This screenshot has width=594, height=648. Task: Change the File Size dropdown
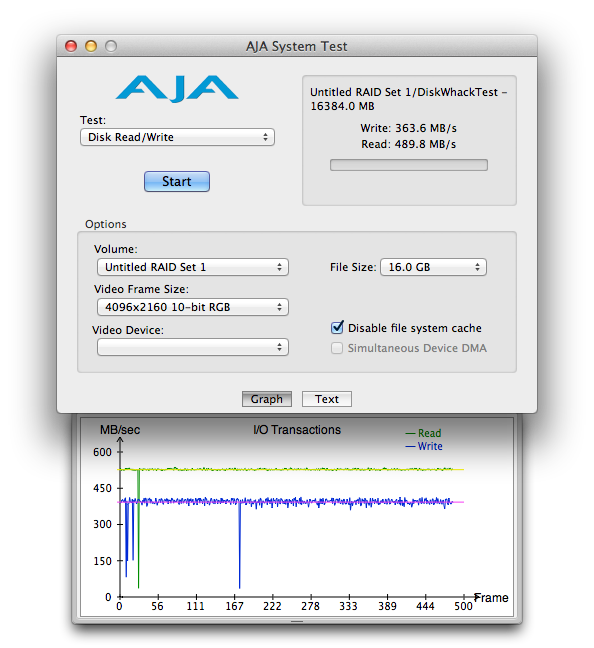pos(433,267)
